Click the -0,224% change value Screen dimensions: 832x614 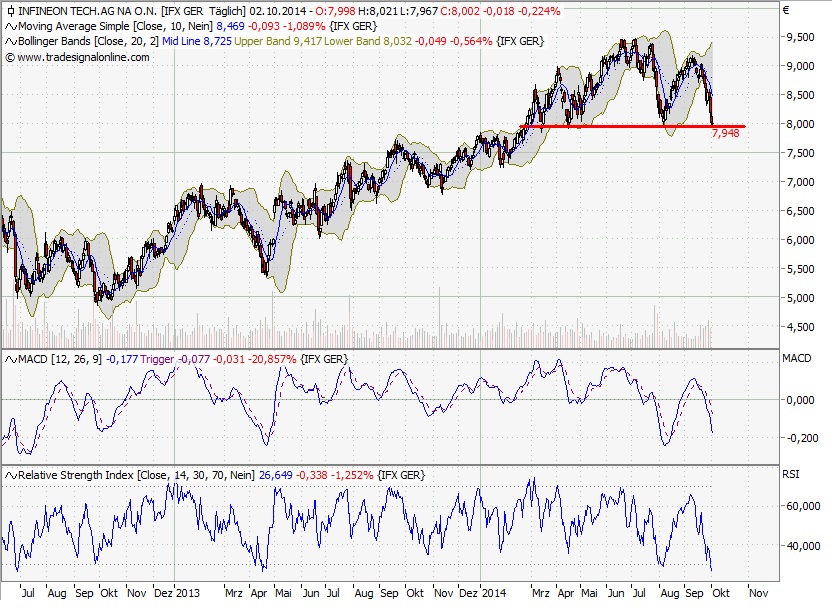[538, 11]
